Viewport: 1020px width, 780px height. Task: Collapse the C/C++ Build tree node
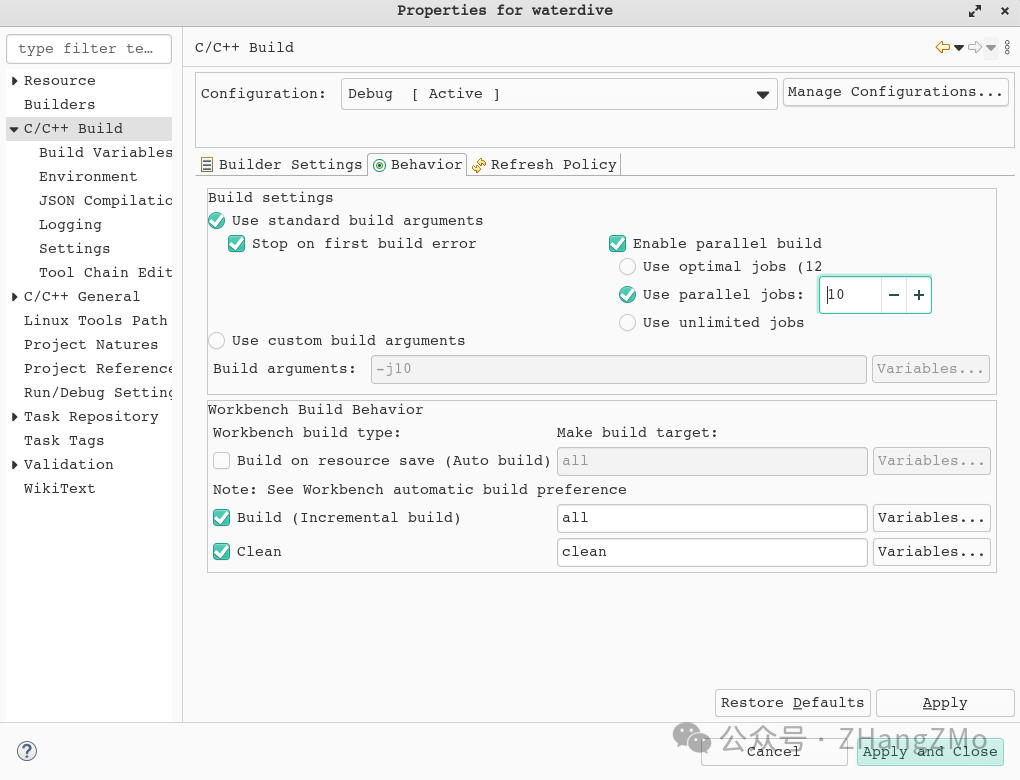(14, 129)
